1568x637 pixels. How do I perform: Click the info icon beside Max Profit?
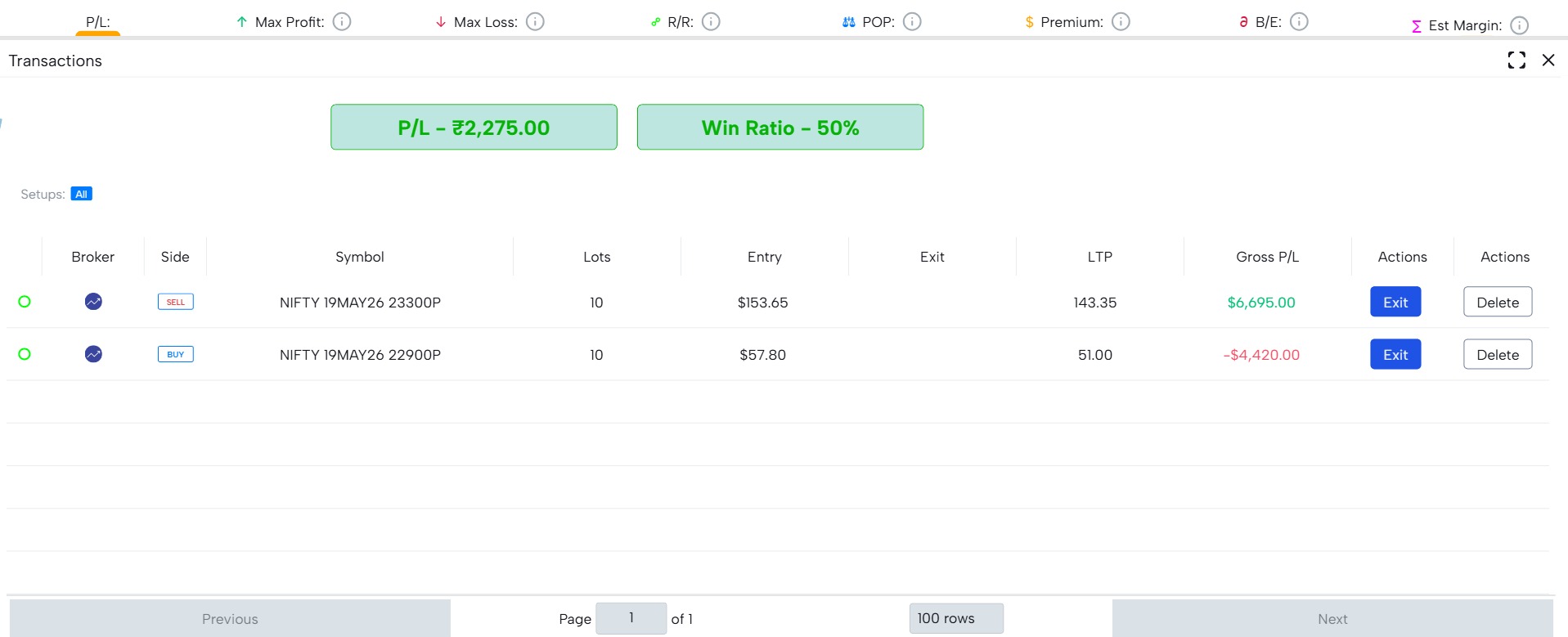[342, 22]
